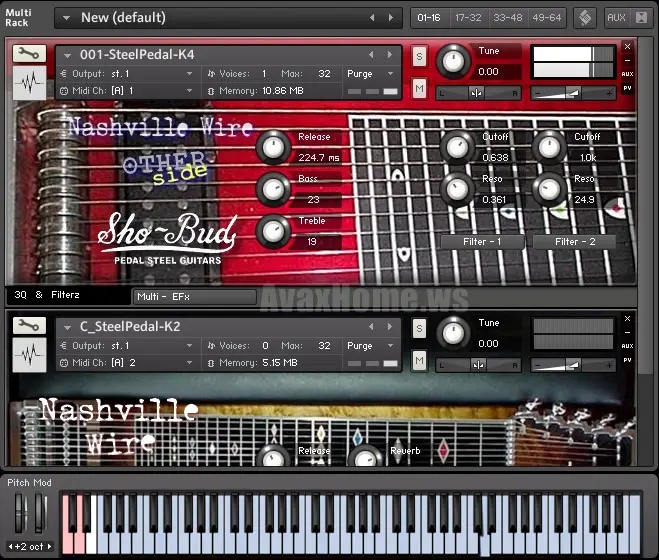Screen dimensions: 659x560
Task: Click the waveform icon of C_SteelPedal-K2
Action: tap(29, 355)
